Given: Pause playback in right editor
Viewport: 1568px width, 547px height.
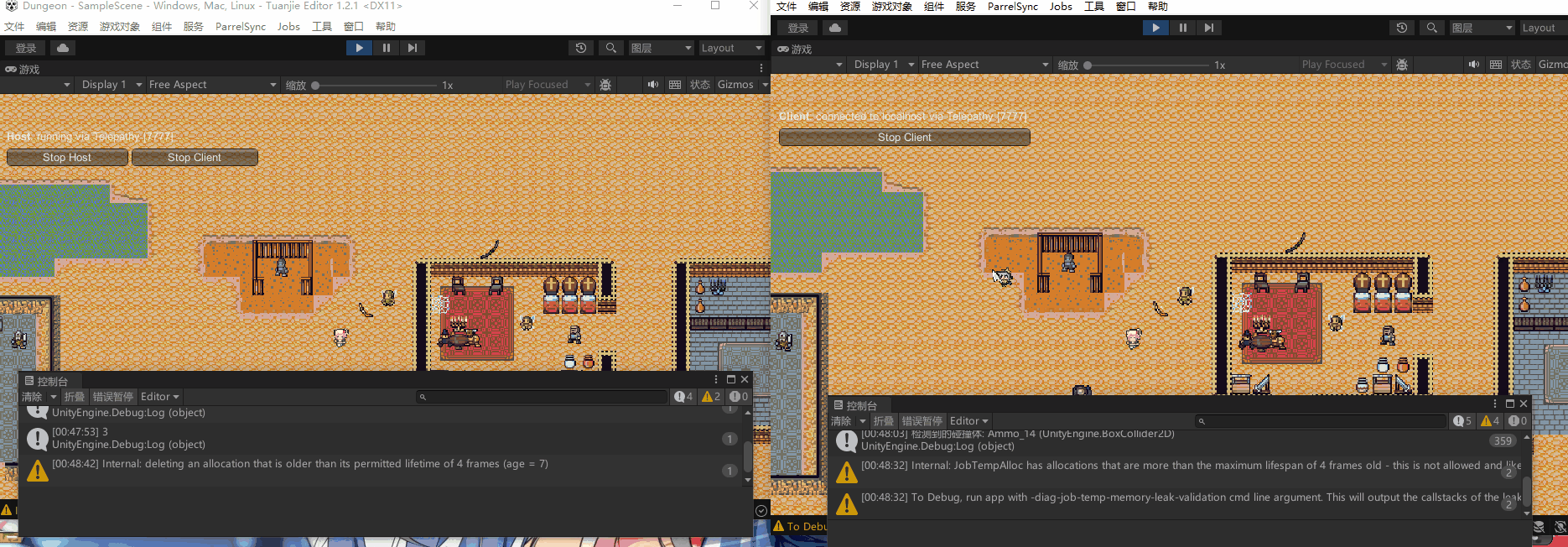Looking at the screenshot, I should coord(1182,28).
